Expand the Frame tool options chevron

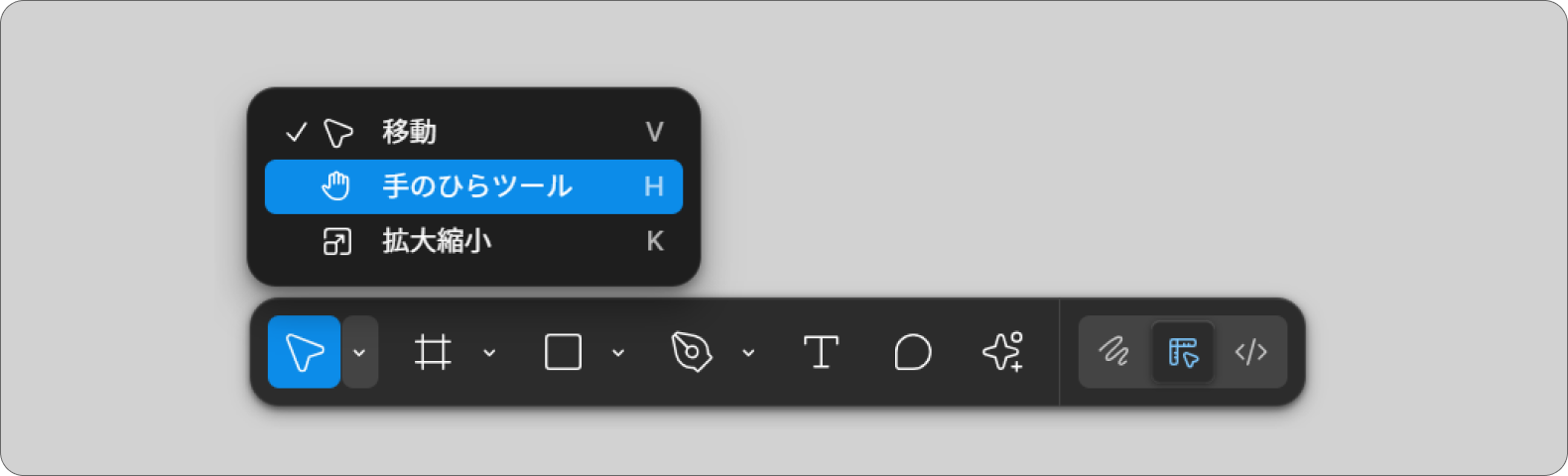pos(489,352)
